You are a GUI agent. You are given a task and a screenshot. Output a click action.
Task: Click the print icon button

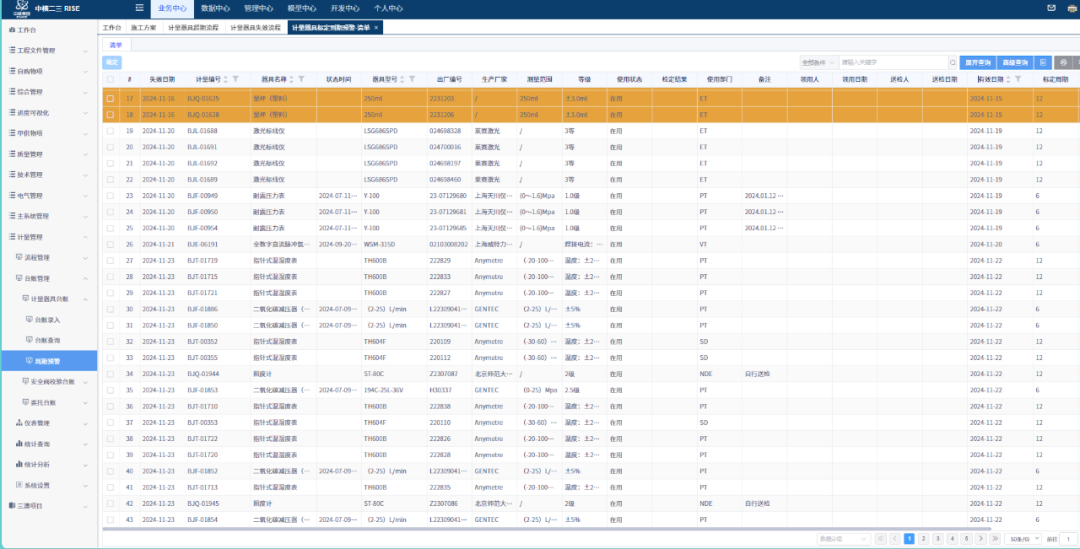(1061, 62)
